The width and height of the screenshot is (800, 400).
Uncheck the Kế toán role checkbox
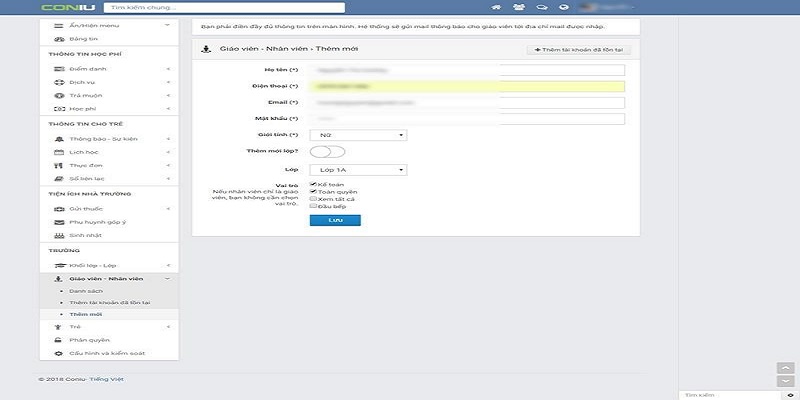pos(314,184)
